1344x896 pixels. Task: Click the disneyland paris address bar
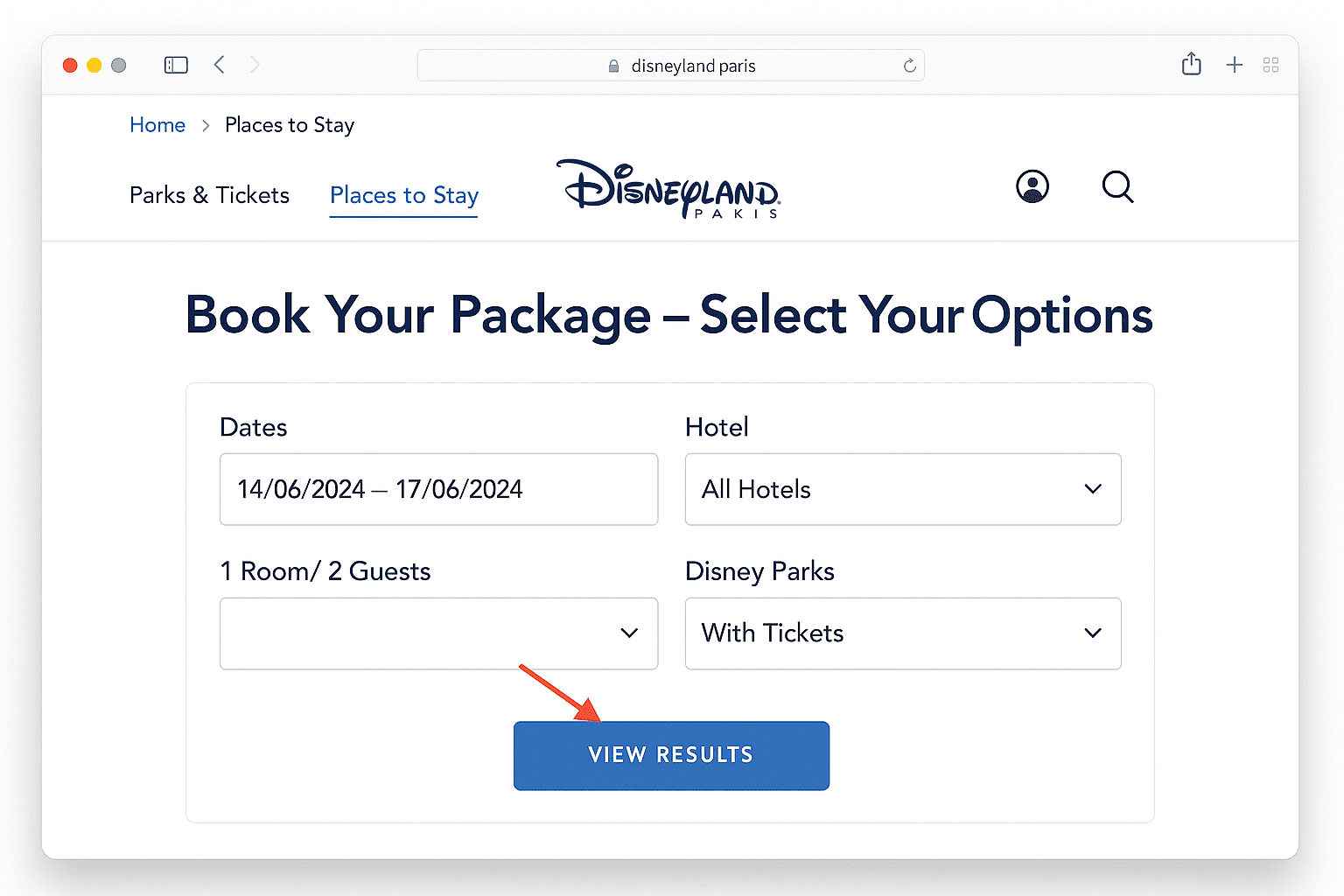pyautogui.click(x=670, y=66)
